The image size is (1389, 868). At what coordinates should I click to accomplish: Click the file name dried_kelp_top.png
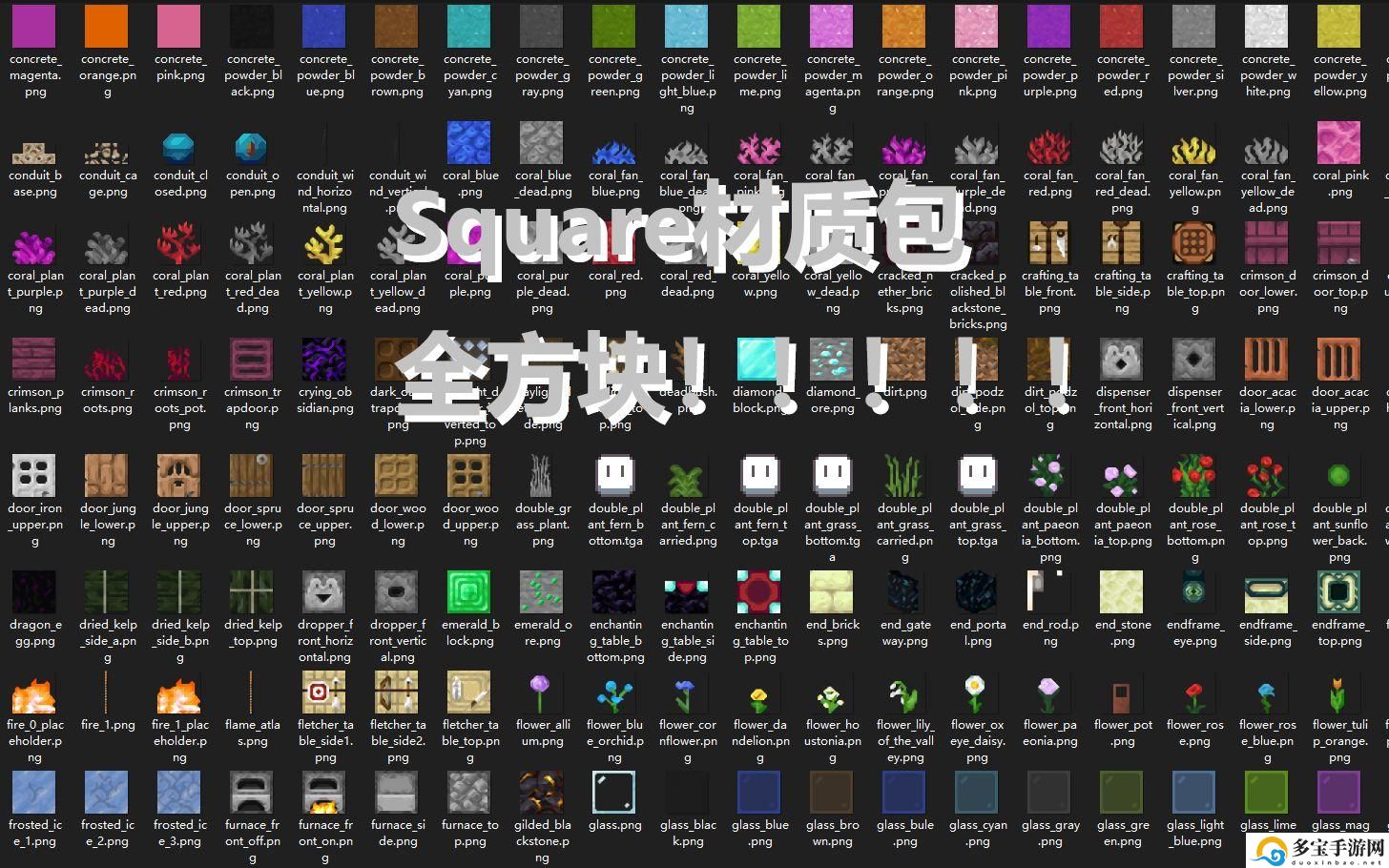tap(253, 633)
